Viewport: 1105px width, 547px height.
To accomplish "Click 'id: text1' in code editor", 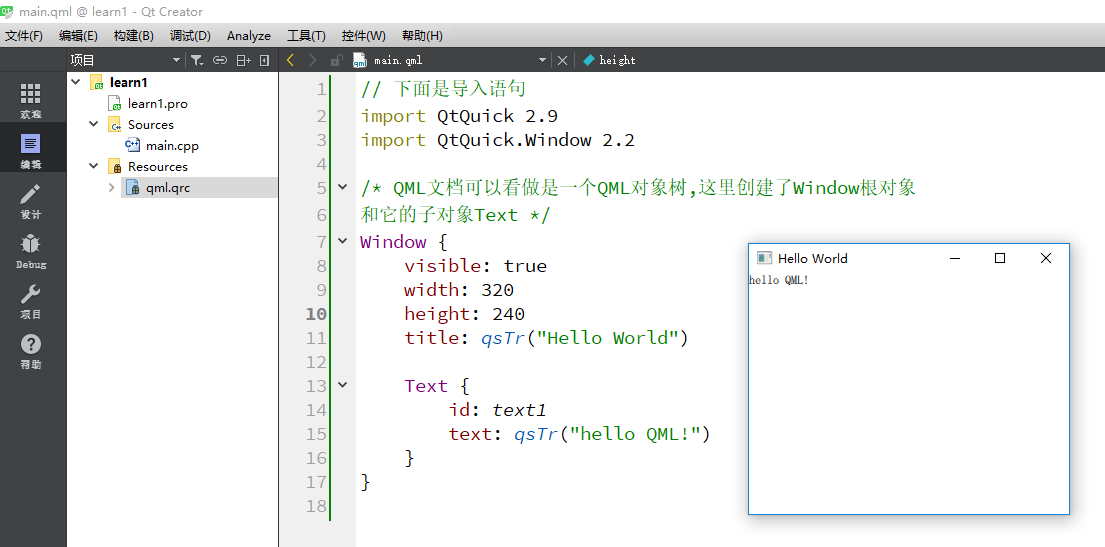I will point(498,410).
